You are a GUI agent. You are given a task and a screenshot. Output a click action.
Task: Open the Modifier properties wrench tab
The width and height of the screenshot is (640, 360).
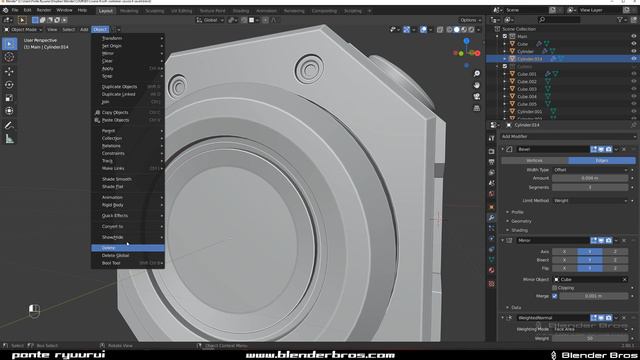(x=491, y=218)
